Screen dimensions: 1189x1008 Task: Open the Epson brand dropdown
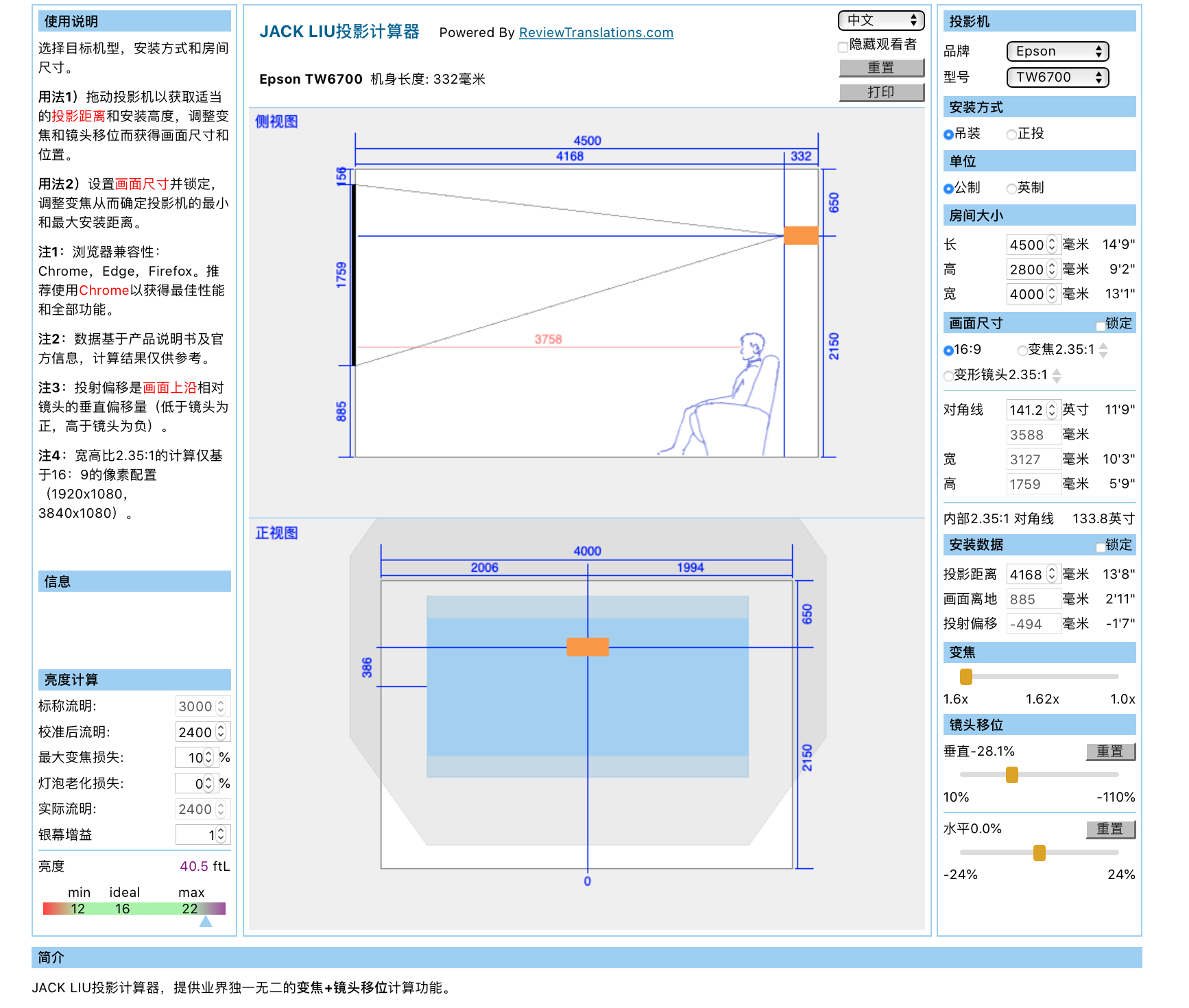pyautogui.click(x=1057, y=51)
